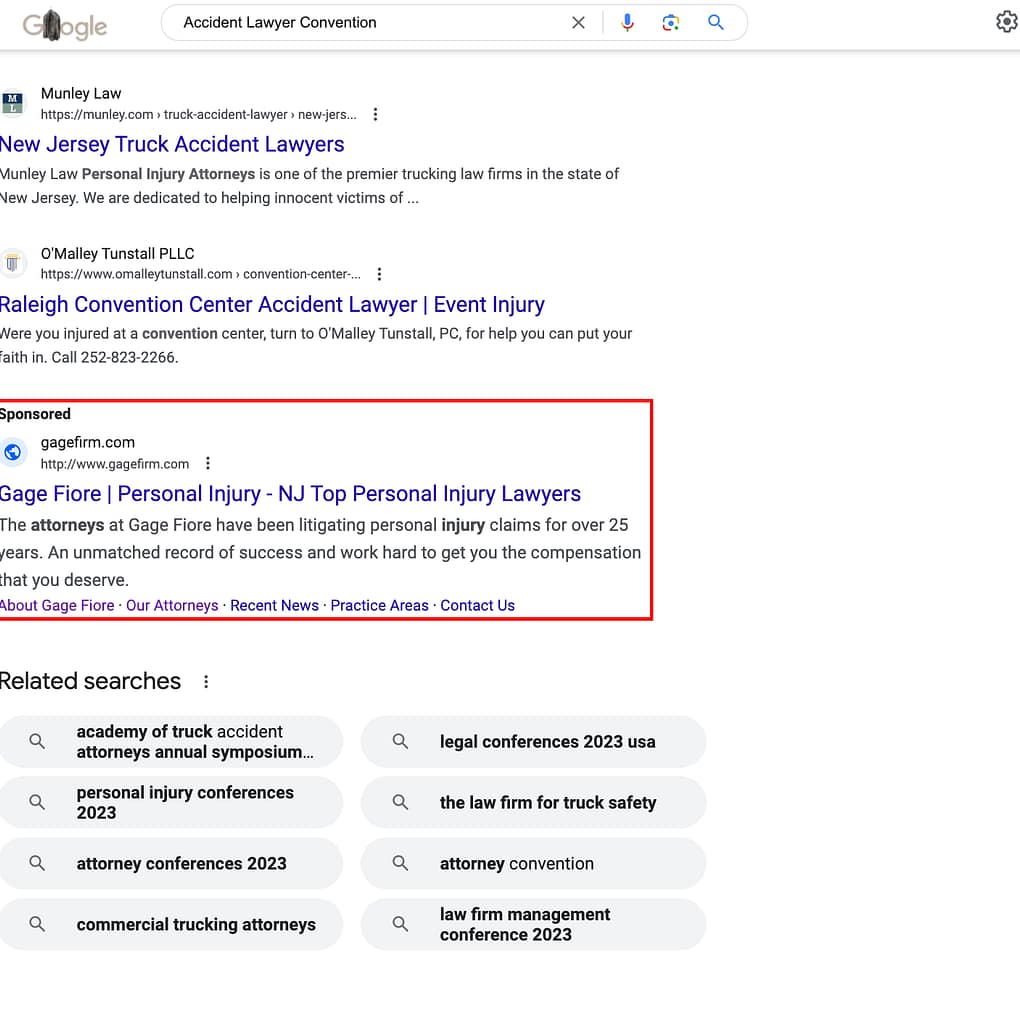Select related search academy of truck accident attorneys
The height and width of the screenshot is (1024, 1020).
[x=170, y=741]
